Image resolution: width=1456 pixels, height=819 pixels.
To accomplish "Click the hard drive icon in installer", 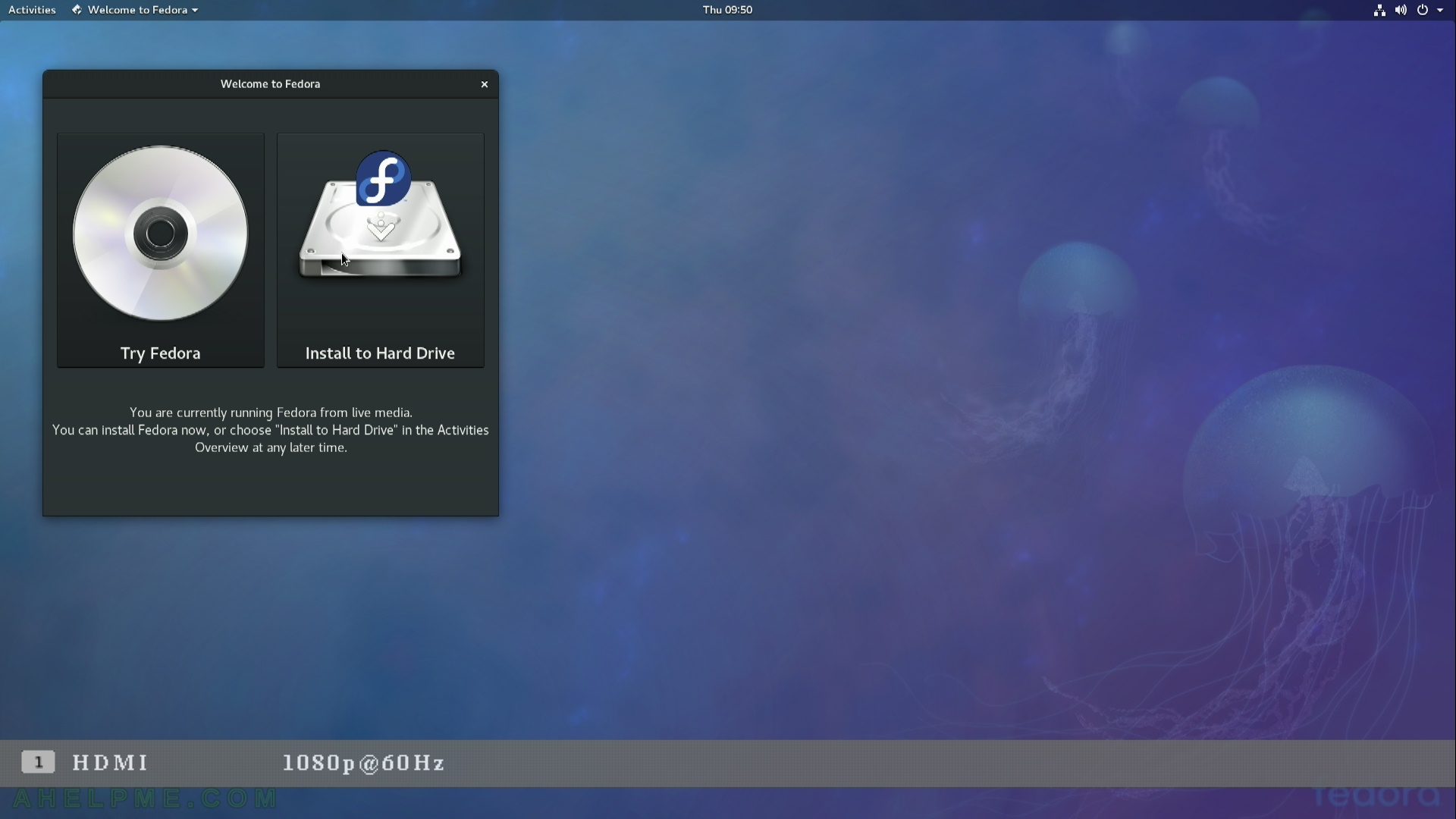I will 379,215.
